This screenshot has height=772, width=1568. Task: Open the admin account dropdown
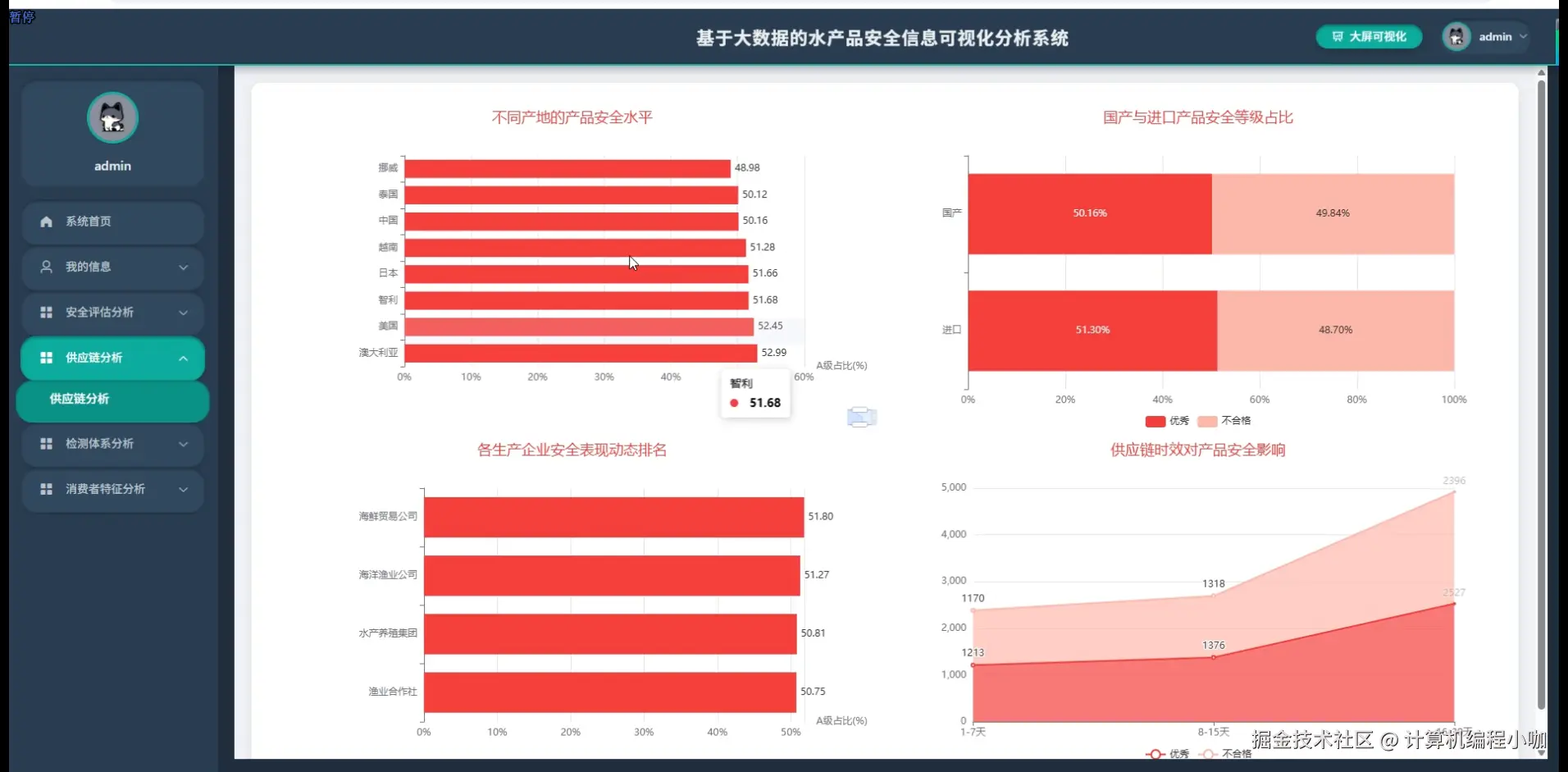pos(1521,36)
